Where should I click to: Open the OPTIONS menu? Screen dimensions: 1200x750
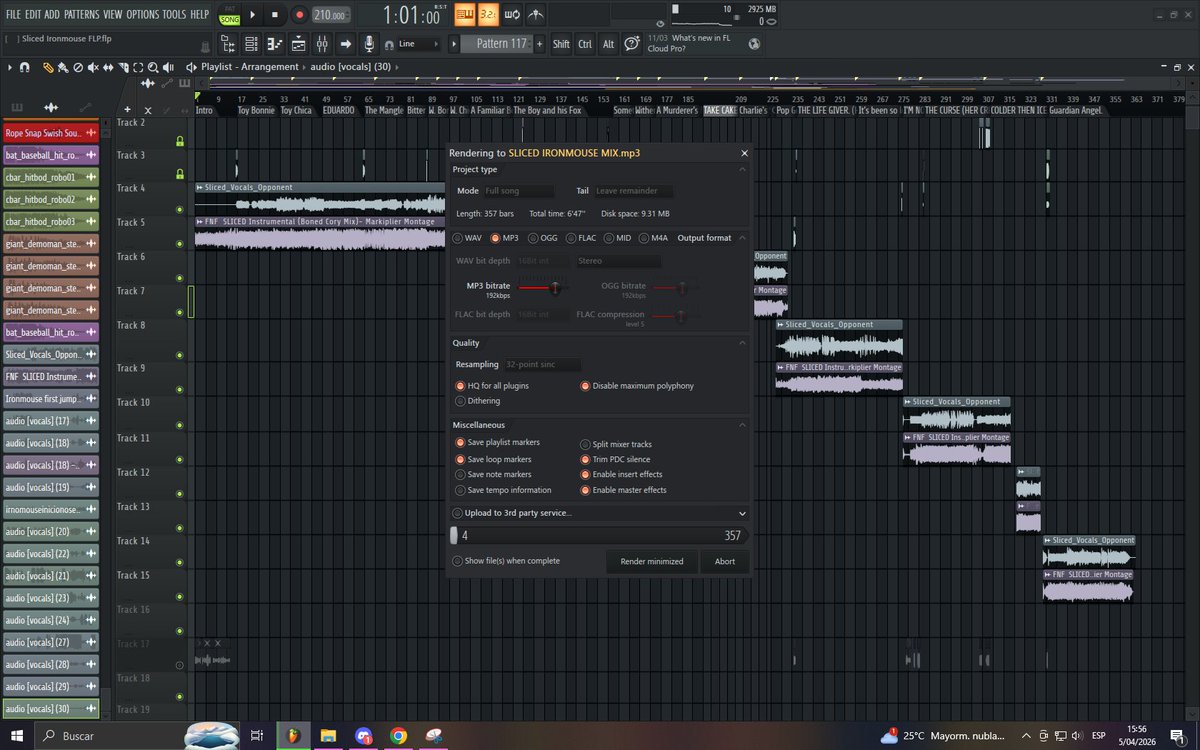[143, 14]
